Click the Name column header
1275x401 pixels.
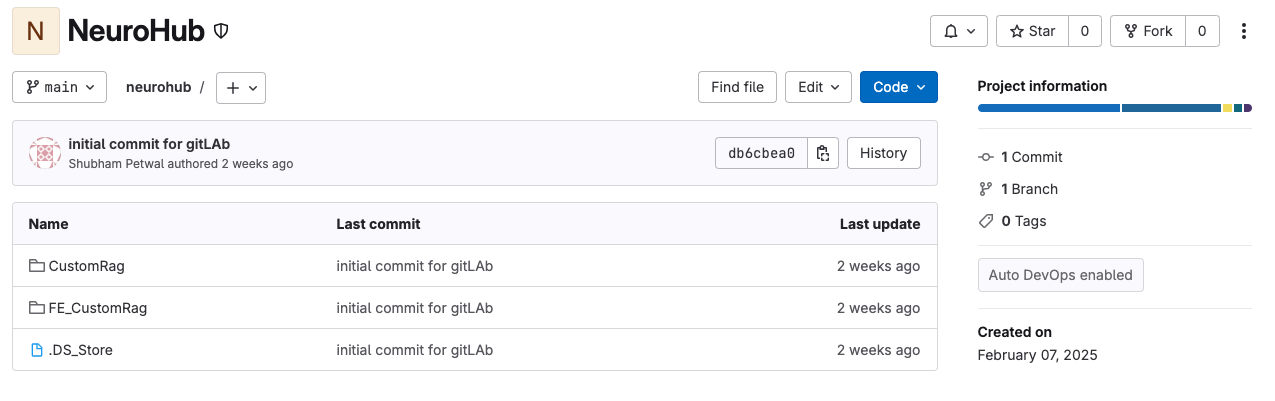tap(49, 224)
